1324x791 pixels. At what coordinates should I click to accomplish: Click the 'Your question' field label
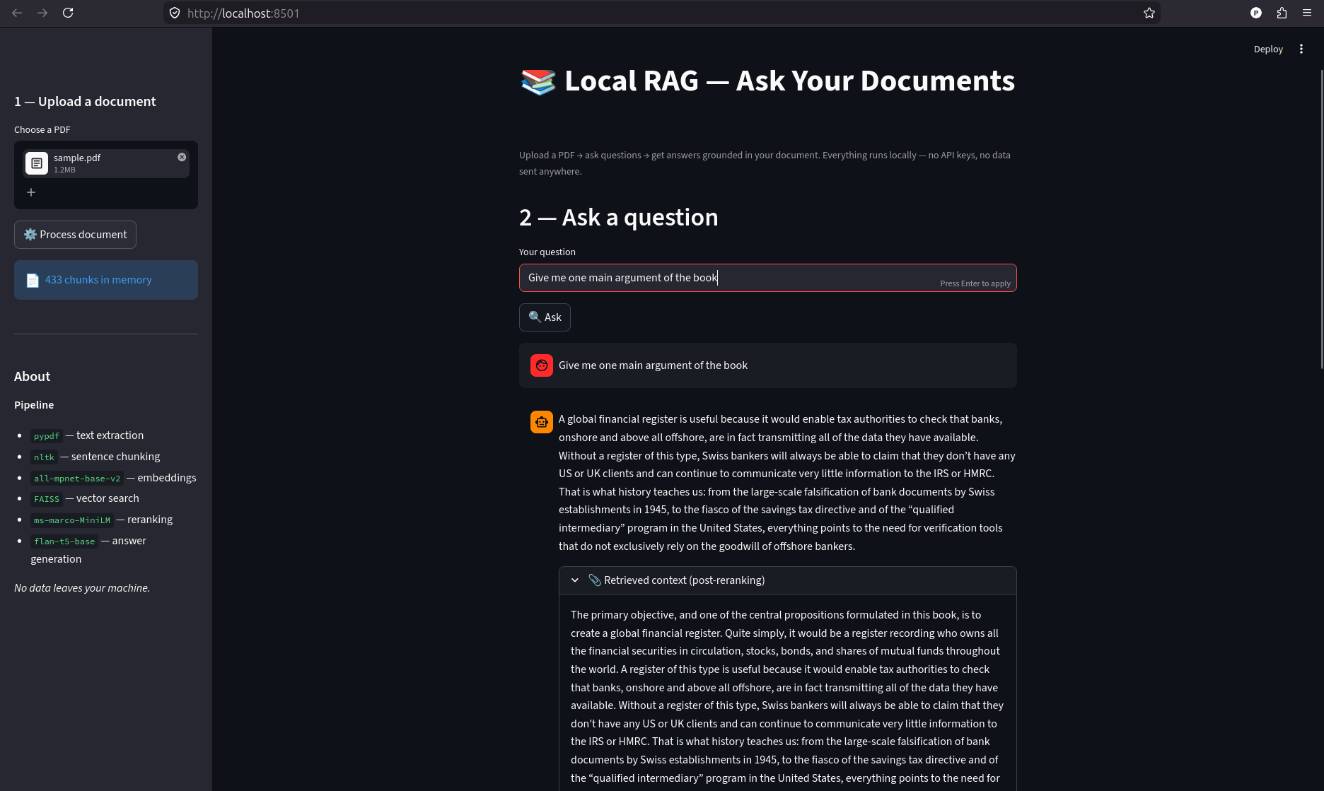[547, 252]
